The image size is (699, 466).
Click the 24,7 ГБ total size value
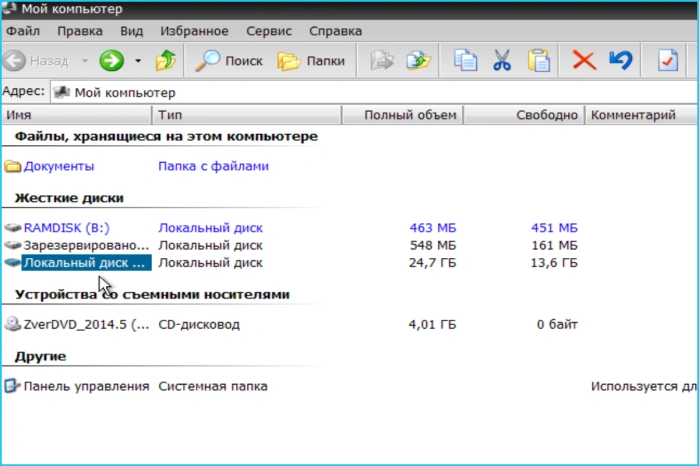tap(432, 263)
